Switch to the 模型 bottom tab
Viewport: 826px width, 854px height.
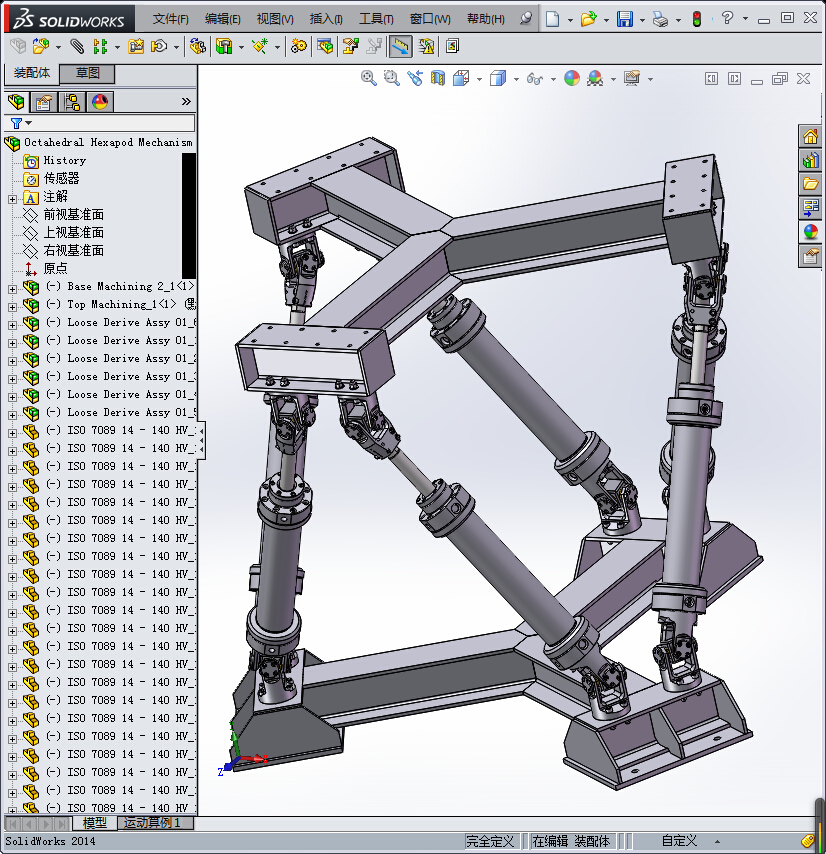94,822
